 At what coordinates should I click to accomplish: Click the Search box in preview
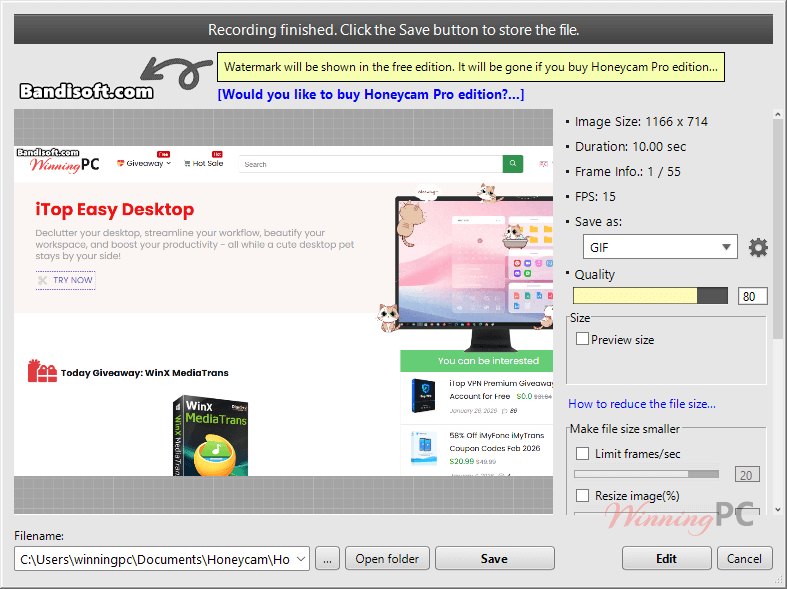point(371,164)
